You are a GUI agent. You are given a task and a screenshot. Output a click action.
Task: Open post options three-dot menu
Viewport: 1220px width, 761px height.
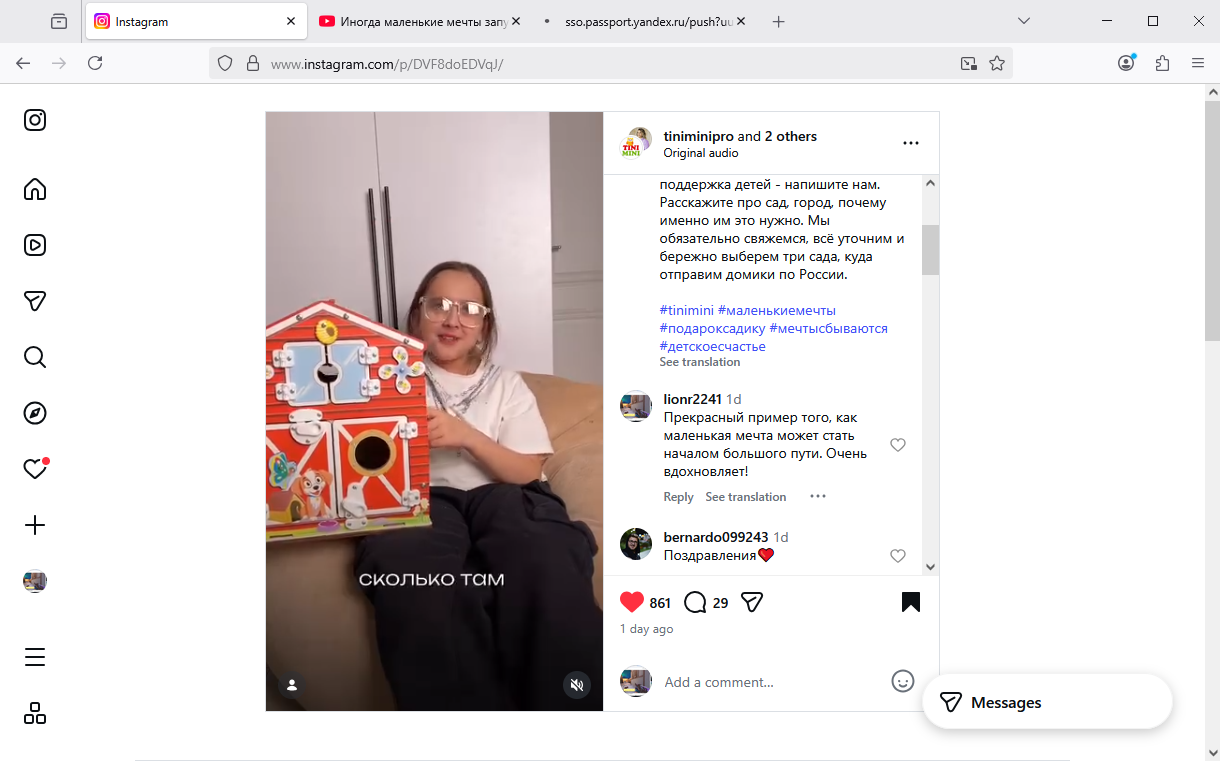[x=911, y=143]
